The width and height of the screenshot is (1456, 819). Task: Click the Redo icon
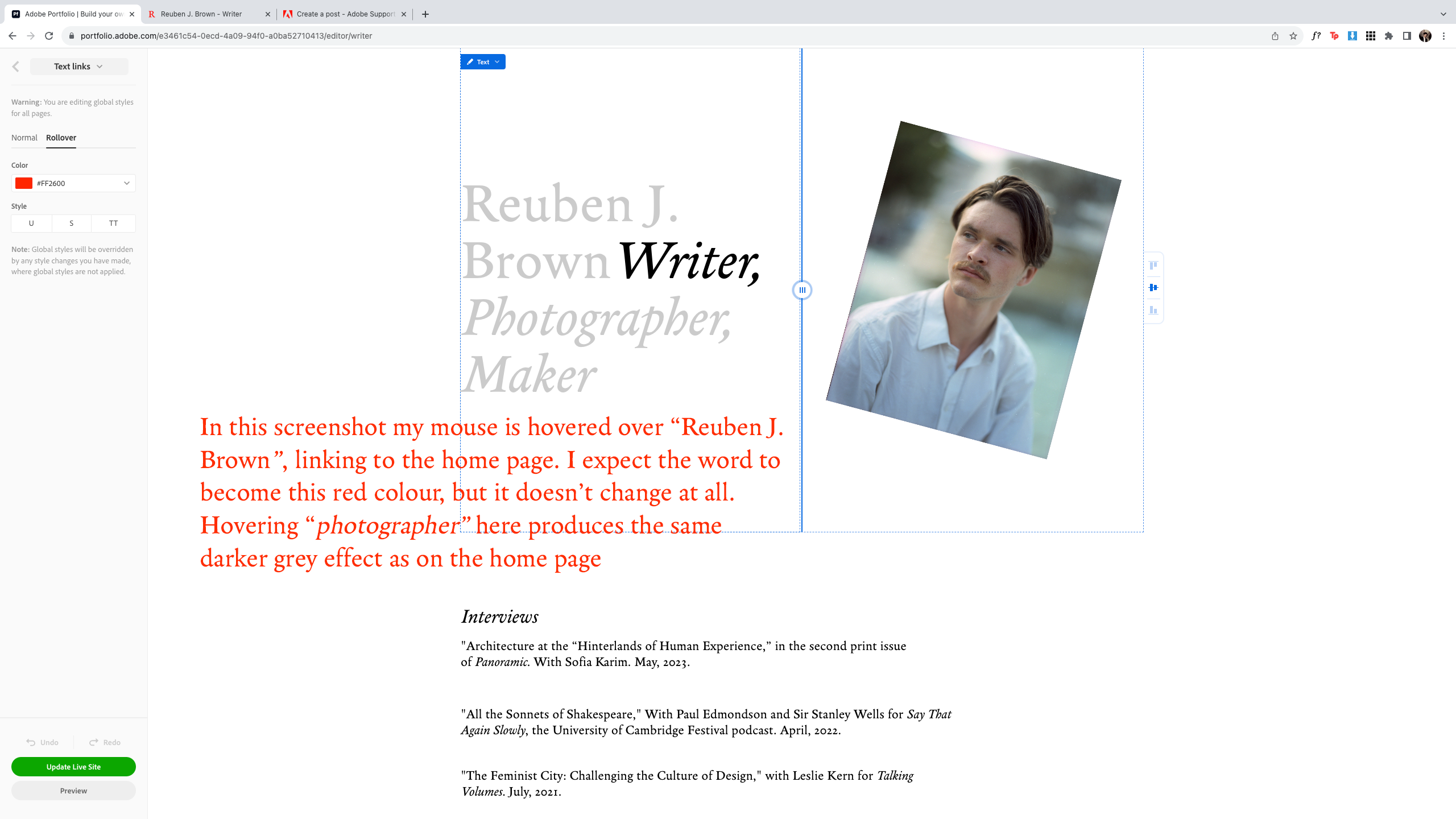(93, 742)
